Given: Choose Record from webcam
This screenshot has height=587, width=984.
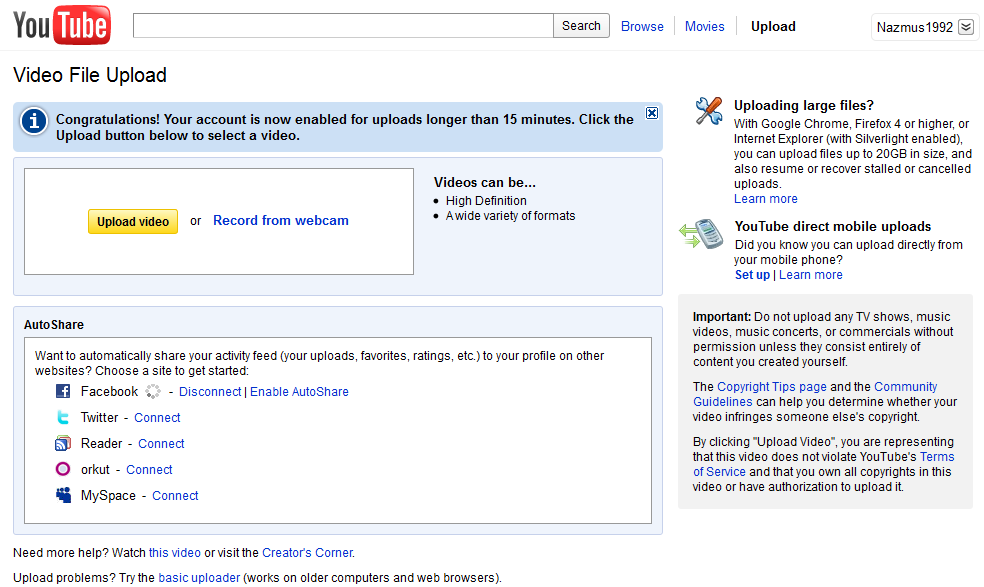Looking at the screenshot, I should click(x=281, y=220).
